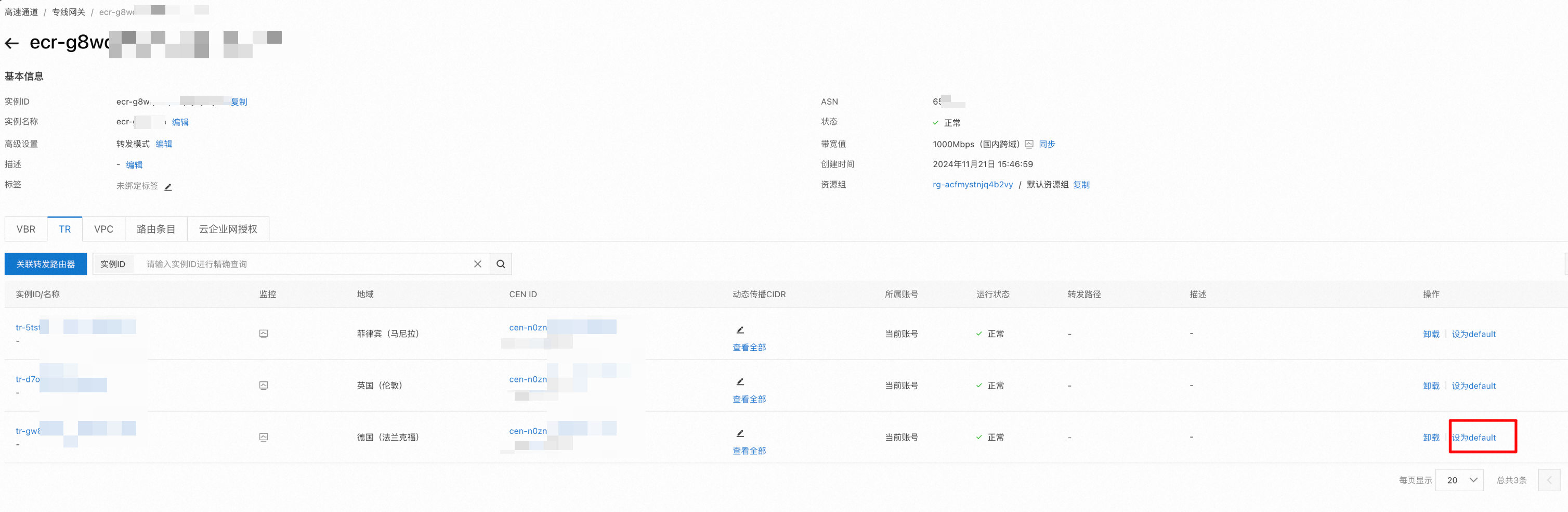Open the tr-5ts instance link

coord(28,327)
